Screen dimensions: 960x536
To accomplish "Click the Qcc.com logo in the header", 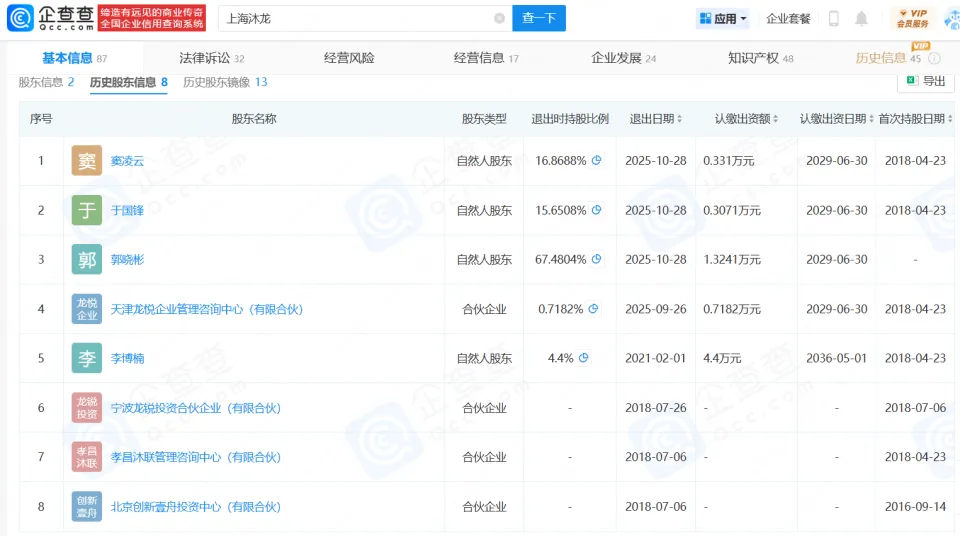I will (53, 18).
